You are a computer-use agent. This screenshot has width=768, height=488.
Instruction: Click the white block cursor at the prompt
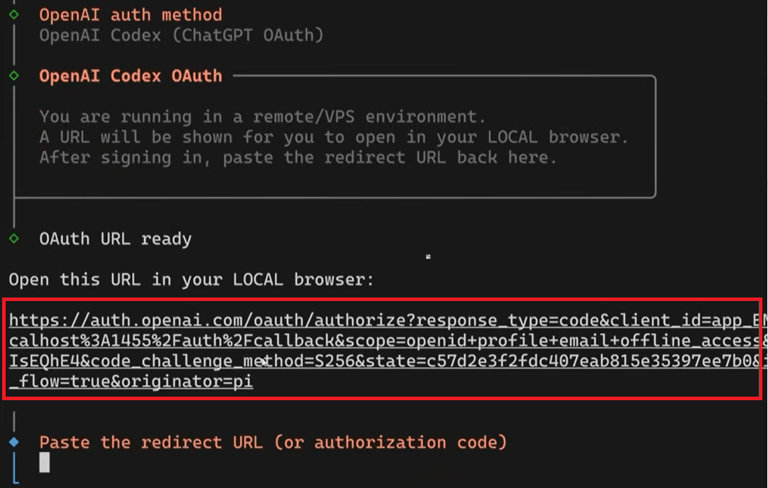coord(44,462)
